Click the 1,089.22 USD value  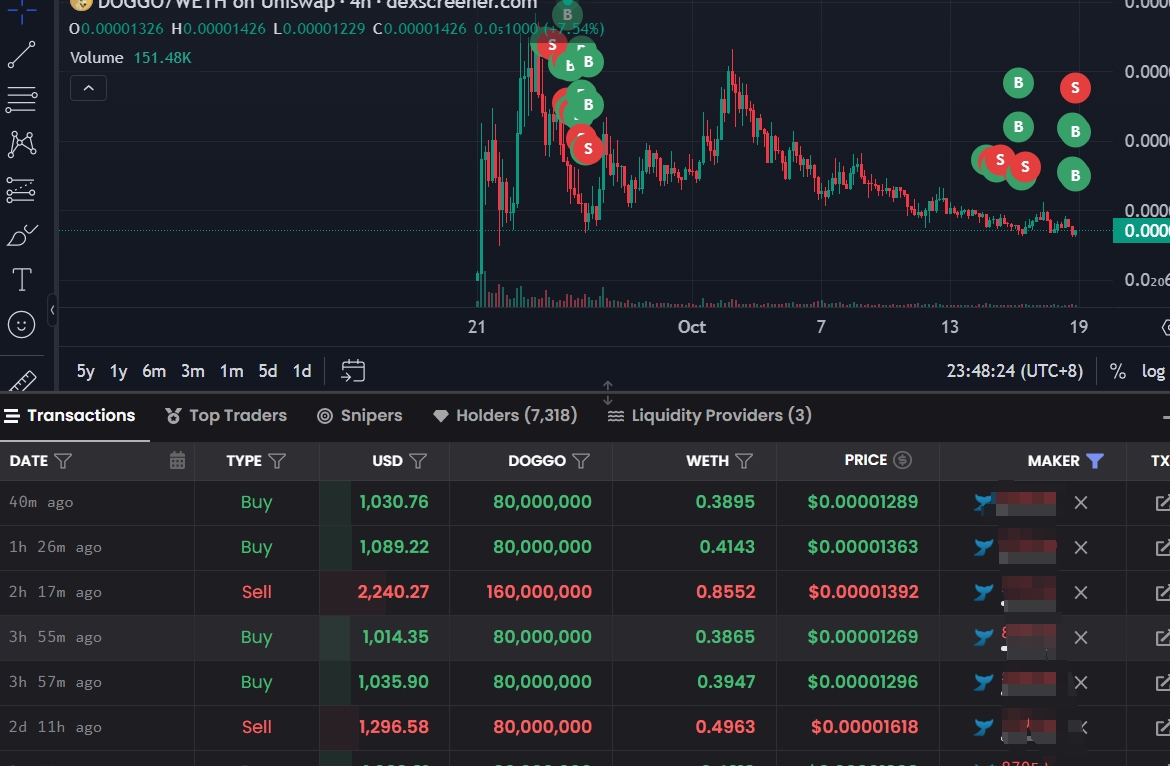(393, 547)
